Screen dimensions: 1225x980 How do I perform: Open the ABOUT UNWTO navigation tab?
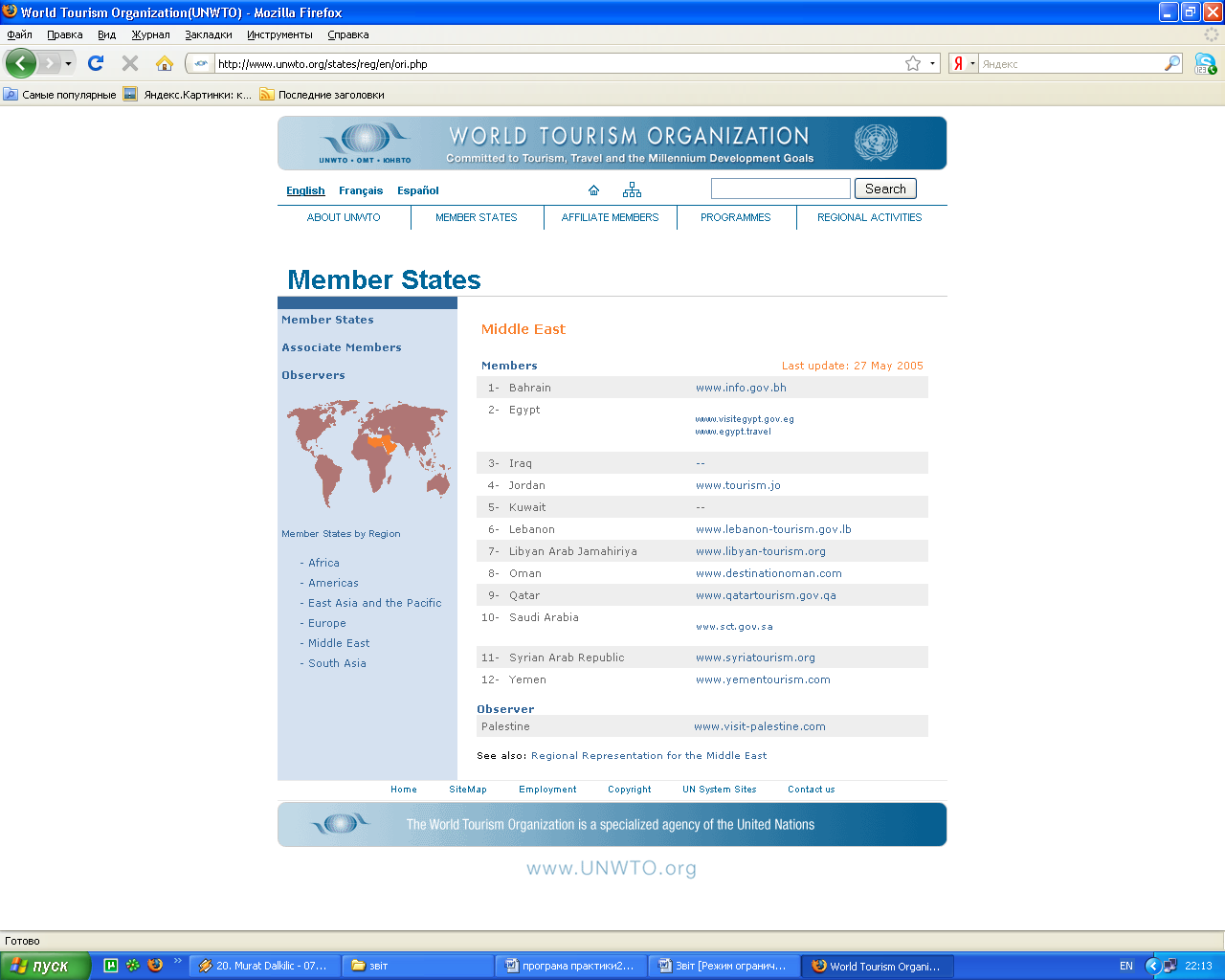click(x=344, y=217)
